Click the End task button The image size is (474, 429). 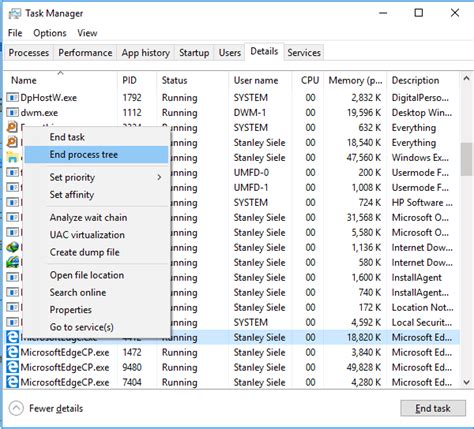(433, 408)
